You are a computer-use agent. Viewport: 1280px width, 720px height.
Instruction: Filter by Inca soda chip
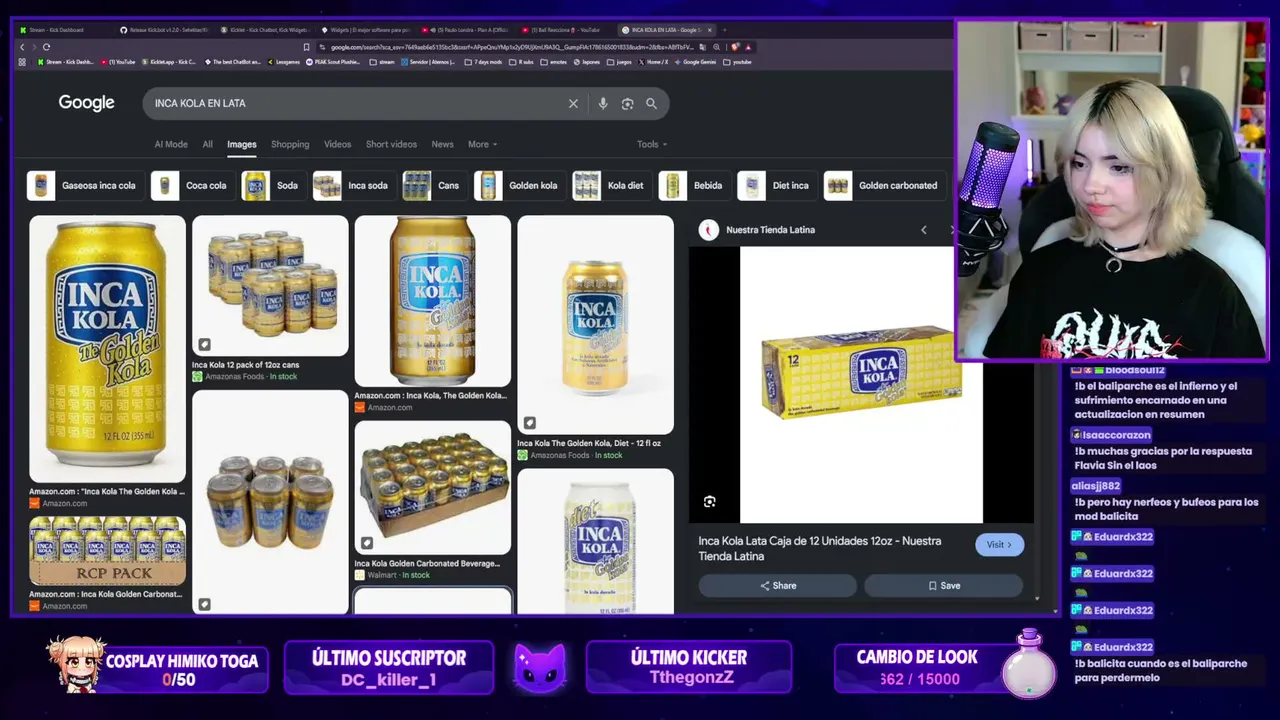pos(354,186)
